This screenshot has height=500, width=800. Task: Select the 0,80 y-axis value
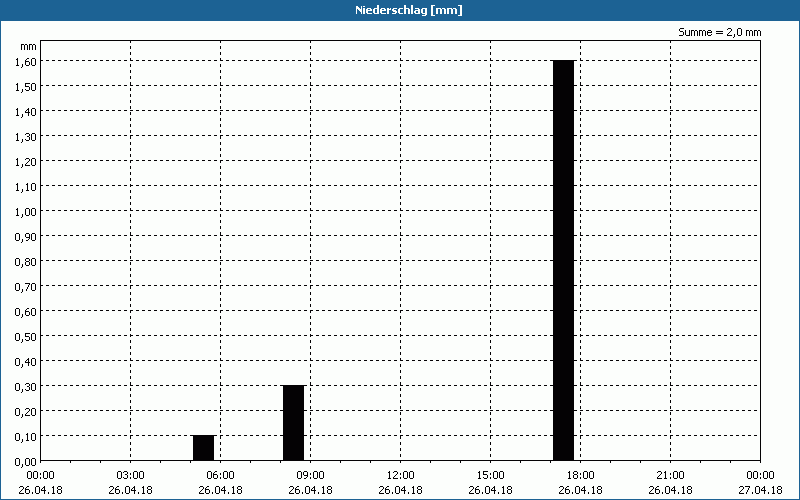(x=26, y=261)
